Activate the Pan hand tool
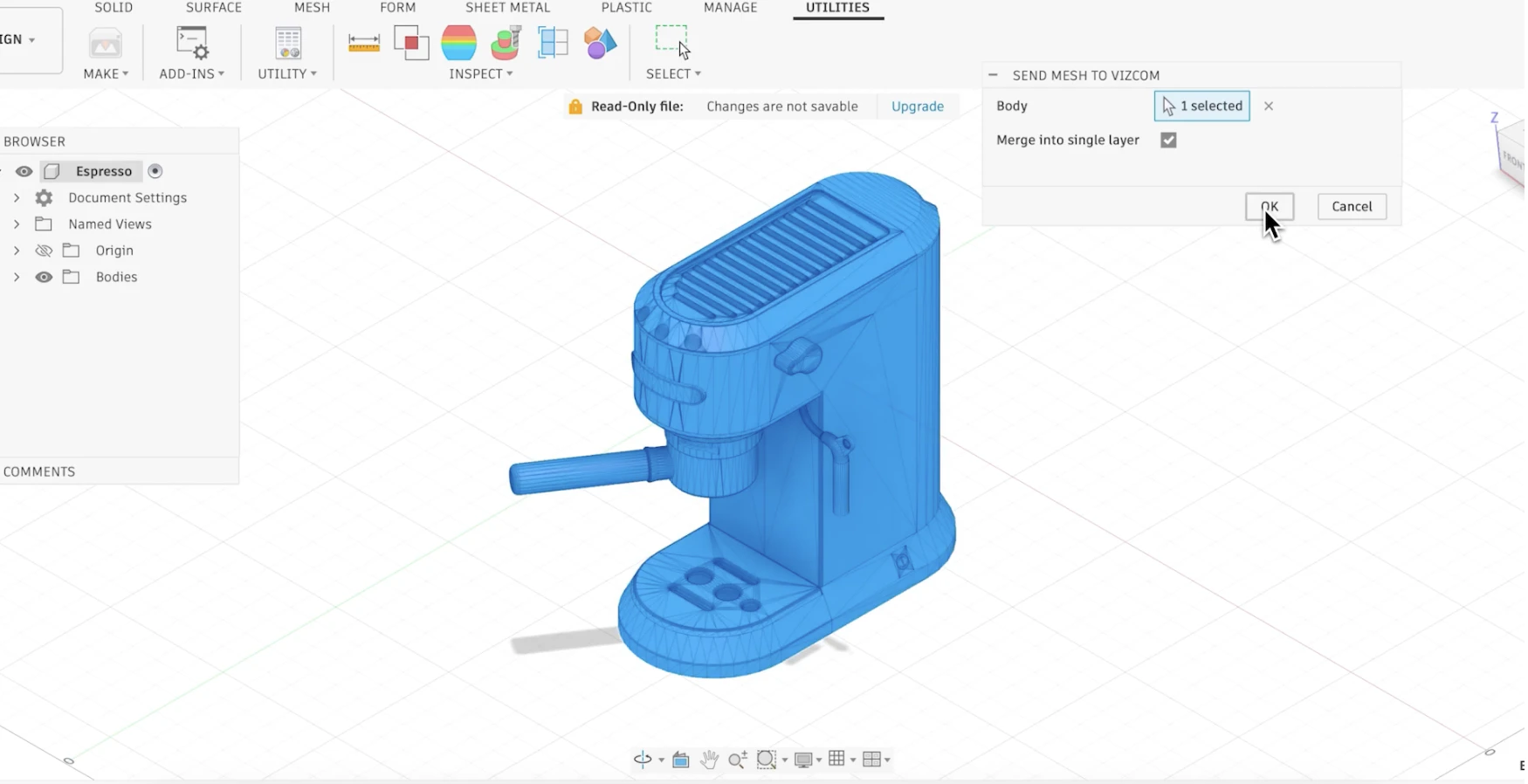 point(709,760)
